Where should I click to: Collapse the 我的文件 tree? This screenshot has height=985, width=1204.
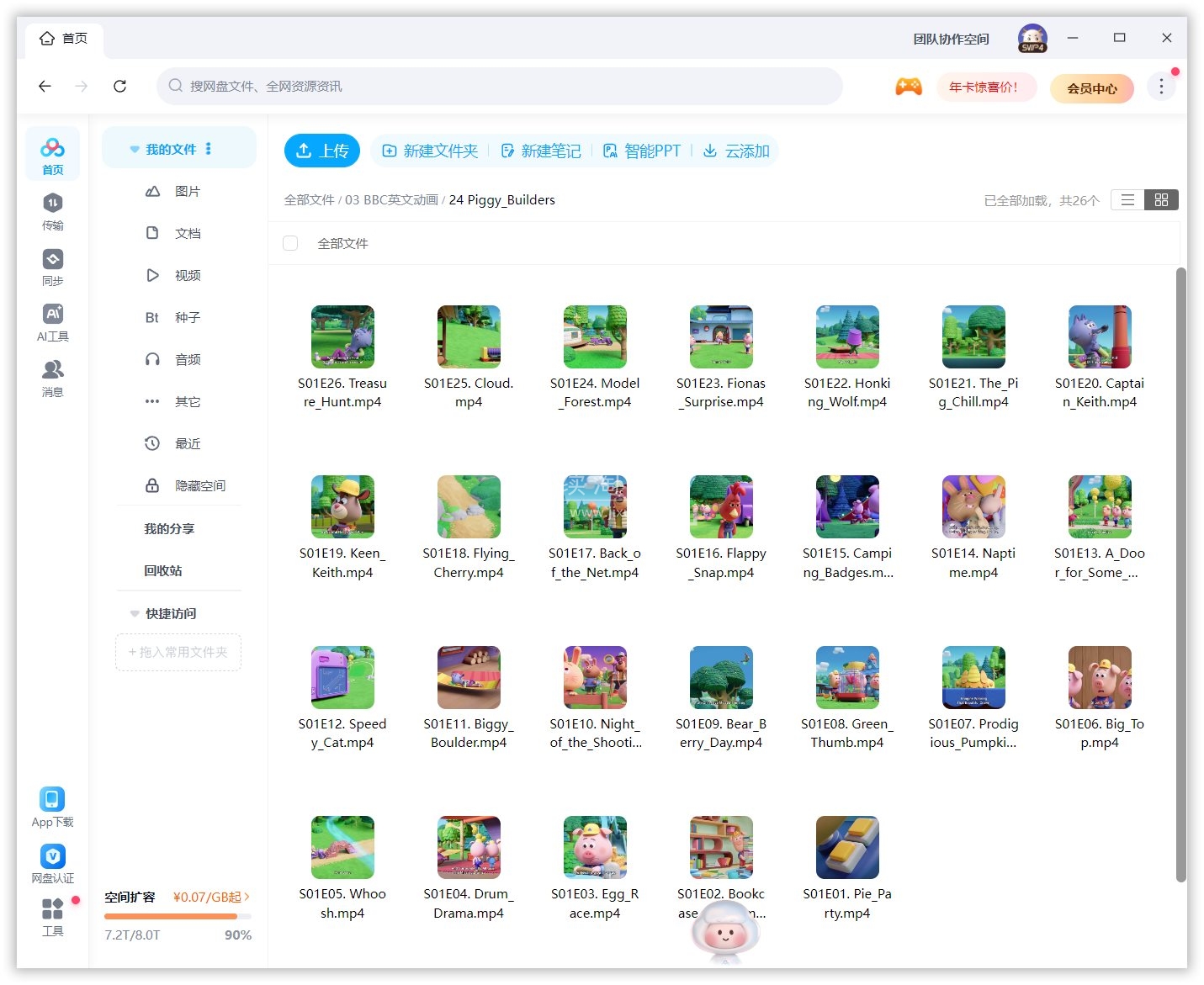(135, 150)
